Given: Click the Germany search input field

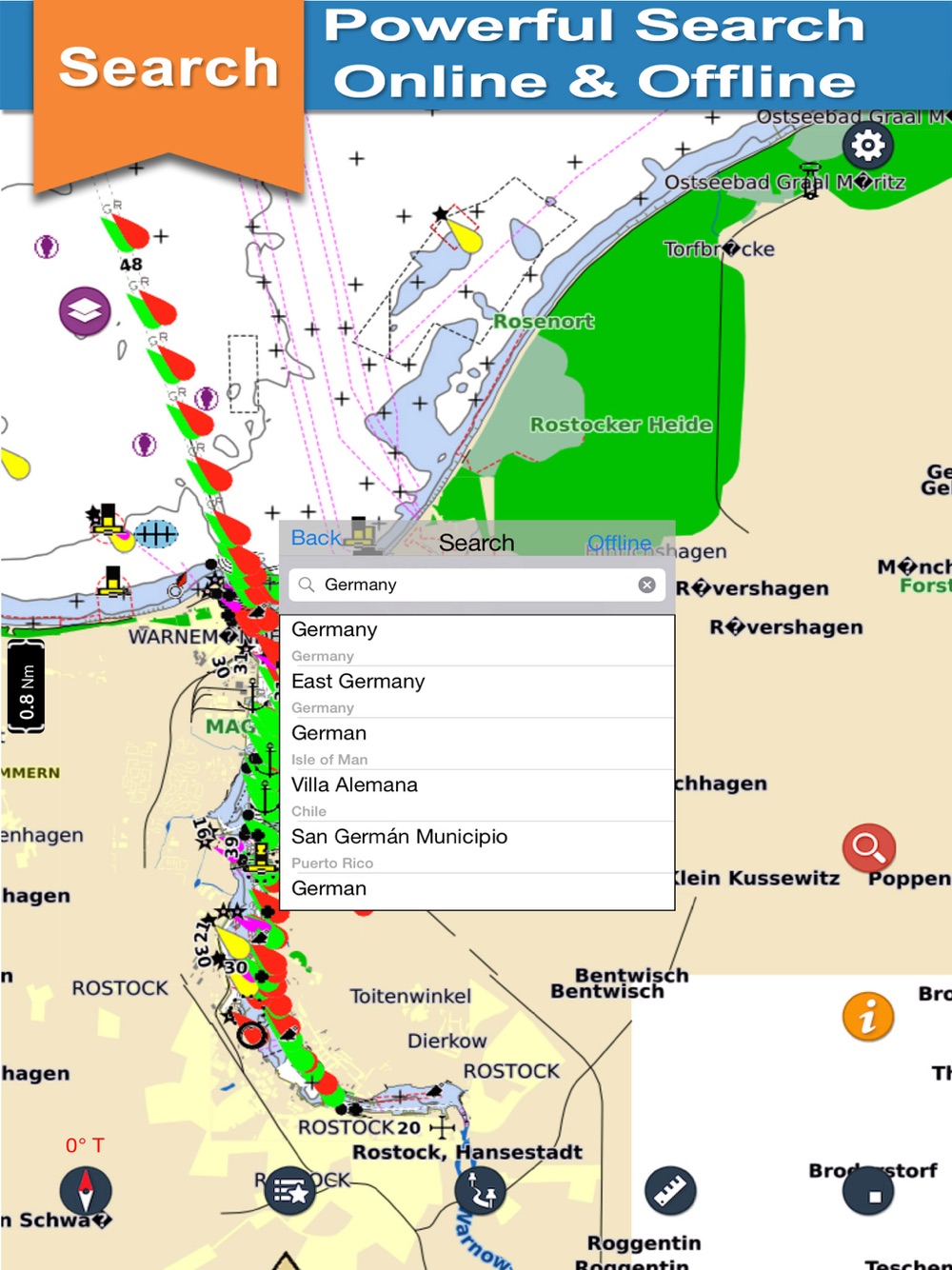Looking at the screenshot, I should [477, 585].
